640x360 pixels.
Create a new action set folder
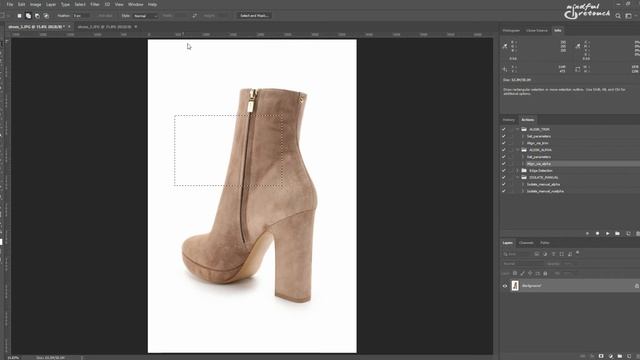point(618,233)
